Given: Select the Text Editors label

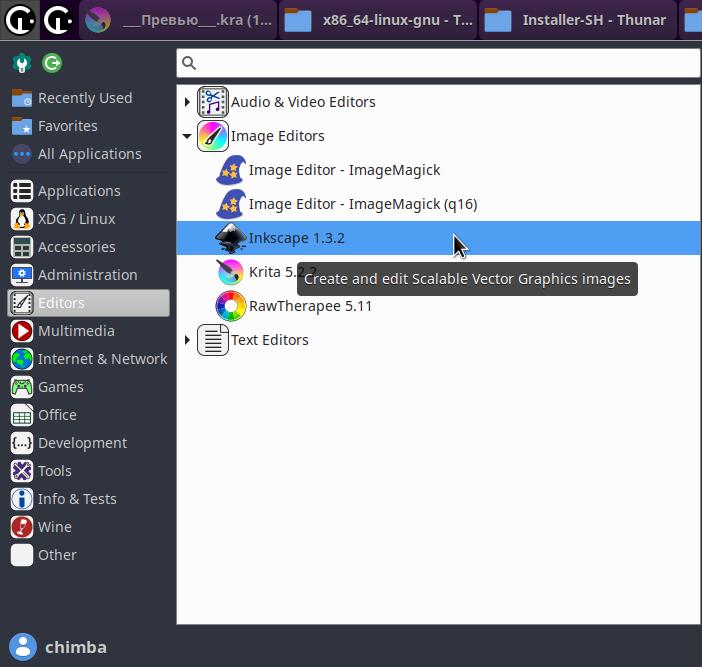Looking at the screenshot, I should (270, 340).
